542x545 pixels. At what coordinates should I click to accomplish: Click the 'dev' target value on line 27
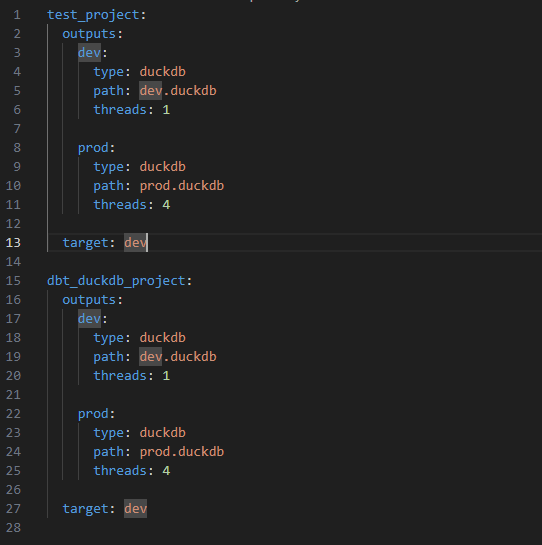click(x=136, y=509)
